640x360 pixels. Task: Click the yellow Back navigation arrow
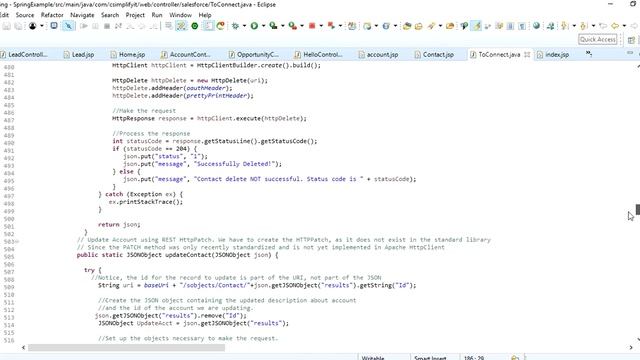615,26
